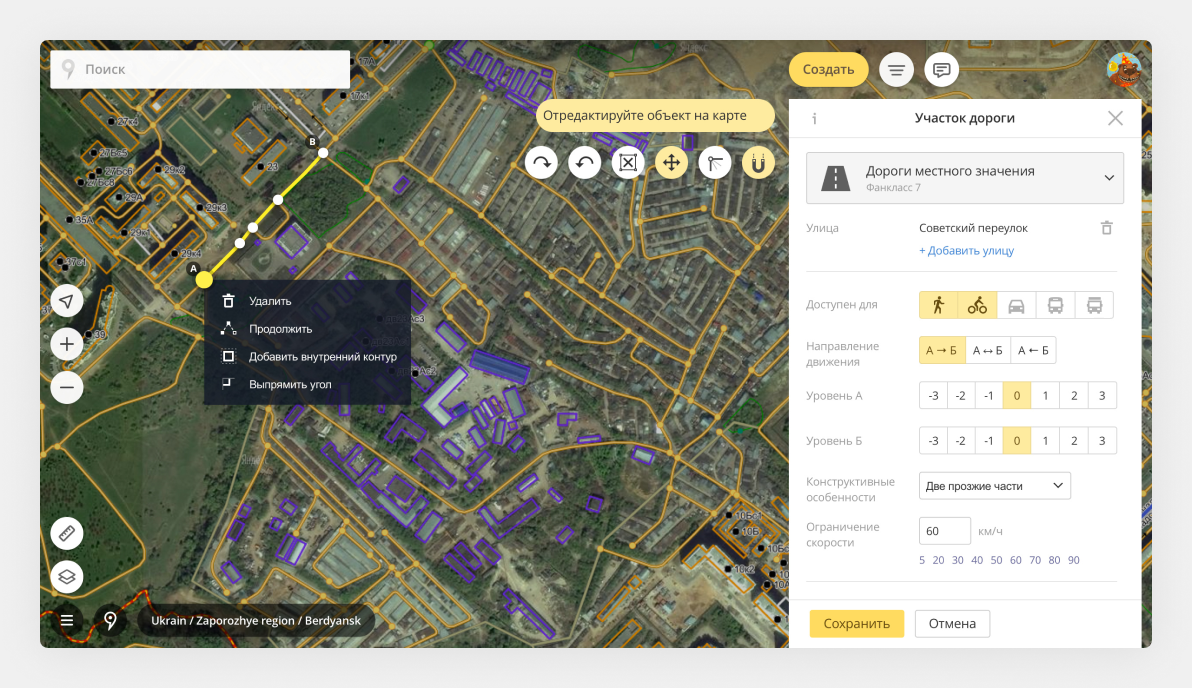The width and height of the screenshot is (1192, 688).
Task: Pick speed preset 40
Action: [977, 560]
